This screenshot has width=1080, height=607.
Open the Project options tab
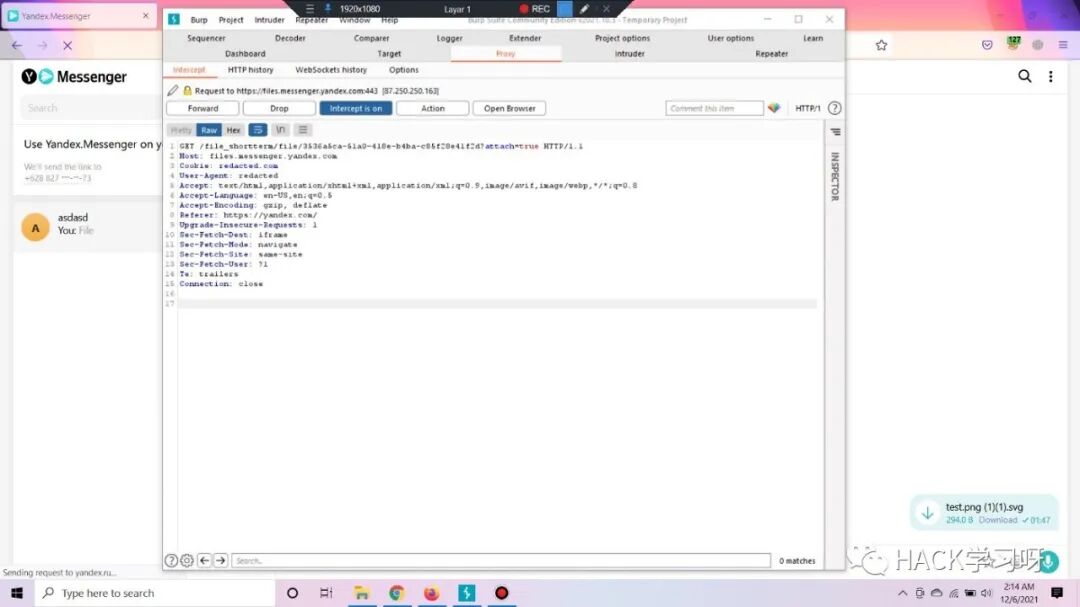point(622,39)
